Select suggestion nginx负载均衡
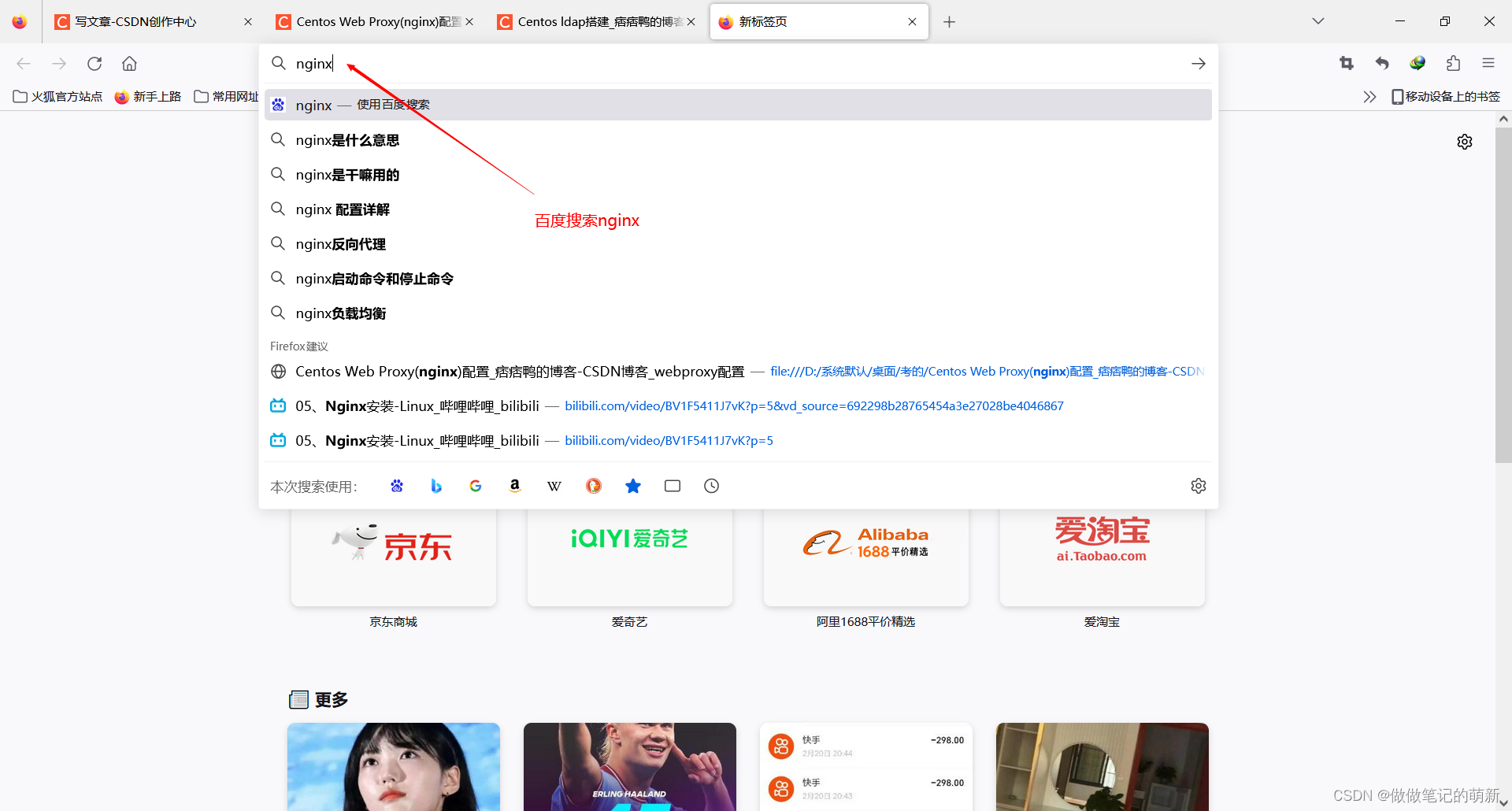Viewport: 1512px width, 811px height. pos(738,313)
